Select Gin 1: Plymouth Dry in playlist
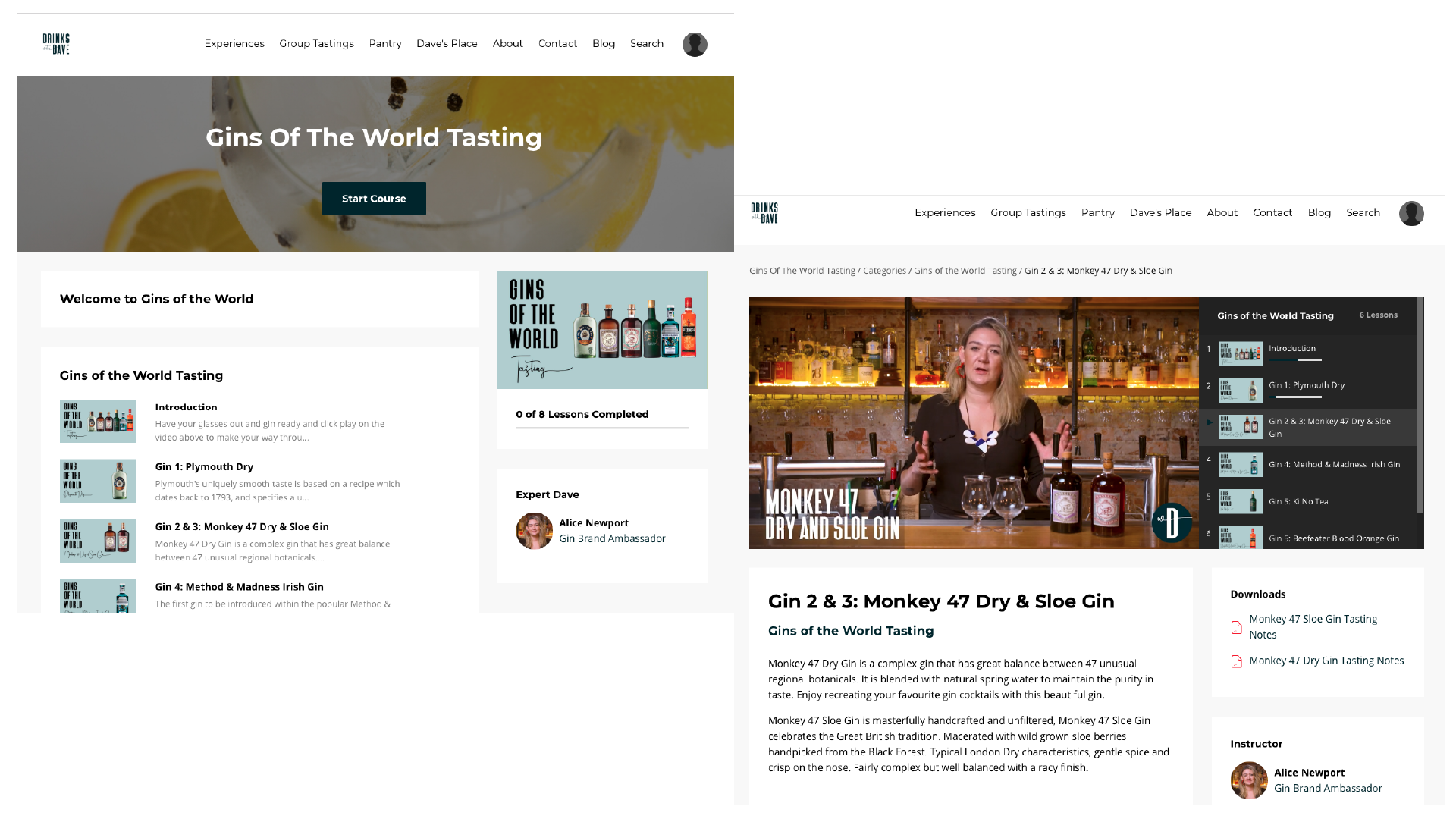The image size is (1456, 819). (x=1308, y=391)
